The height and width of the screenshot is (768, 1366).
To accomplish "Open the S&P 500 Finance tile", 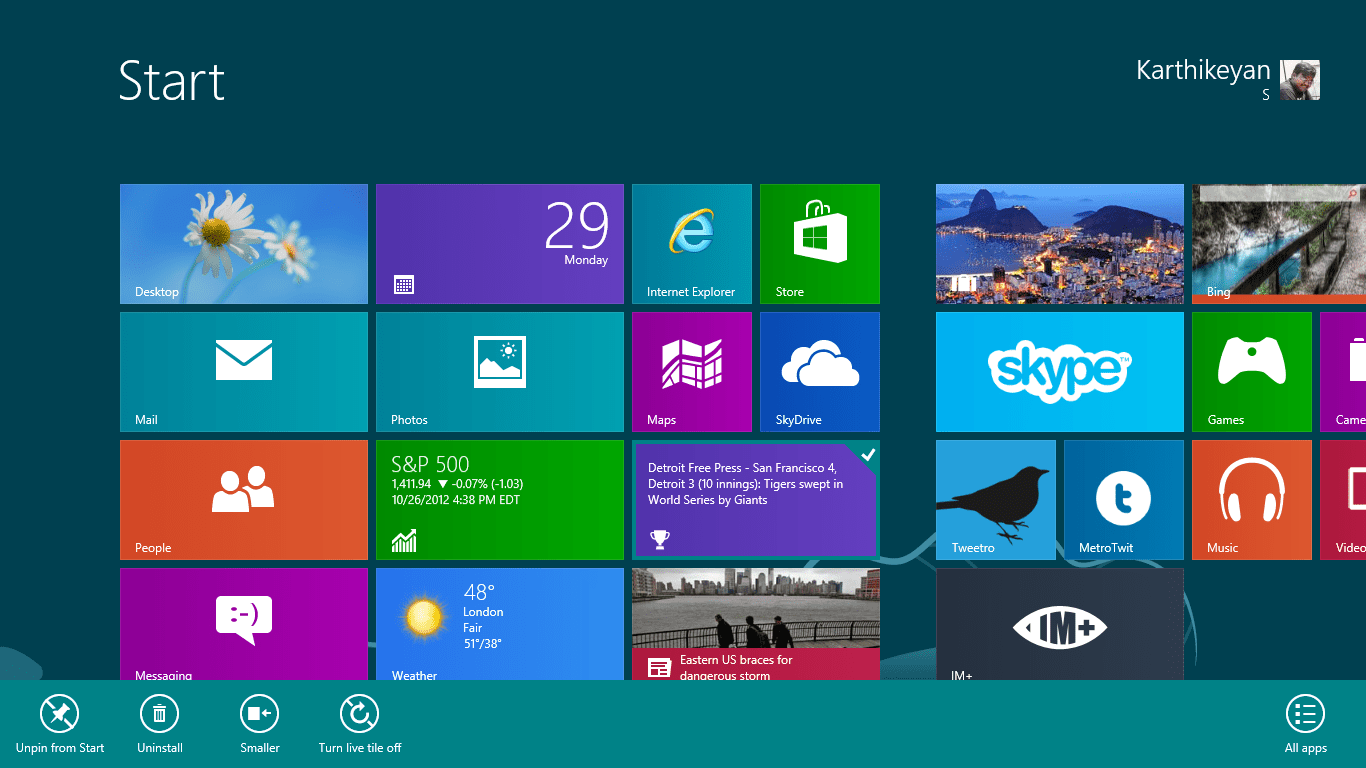I will (x=500, y=500).
